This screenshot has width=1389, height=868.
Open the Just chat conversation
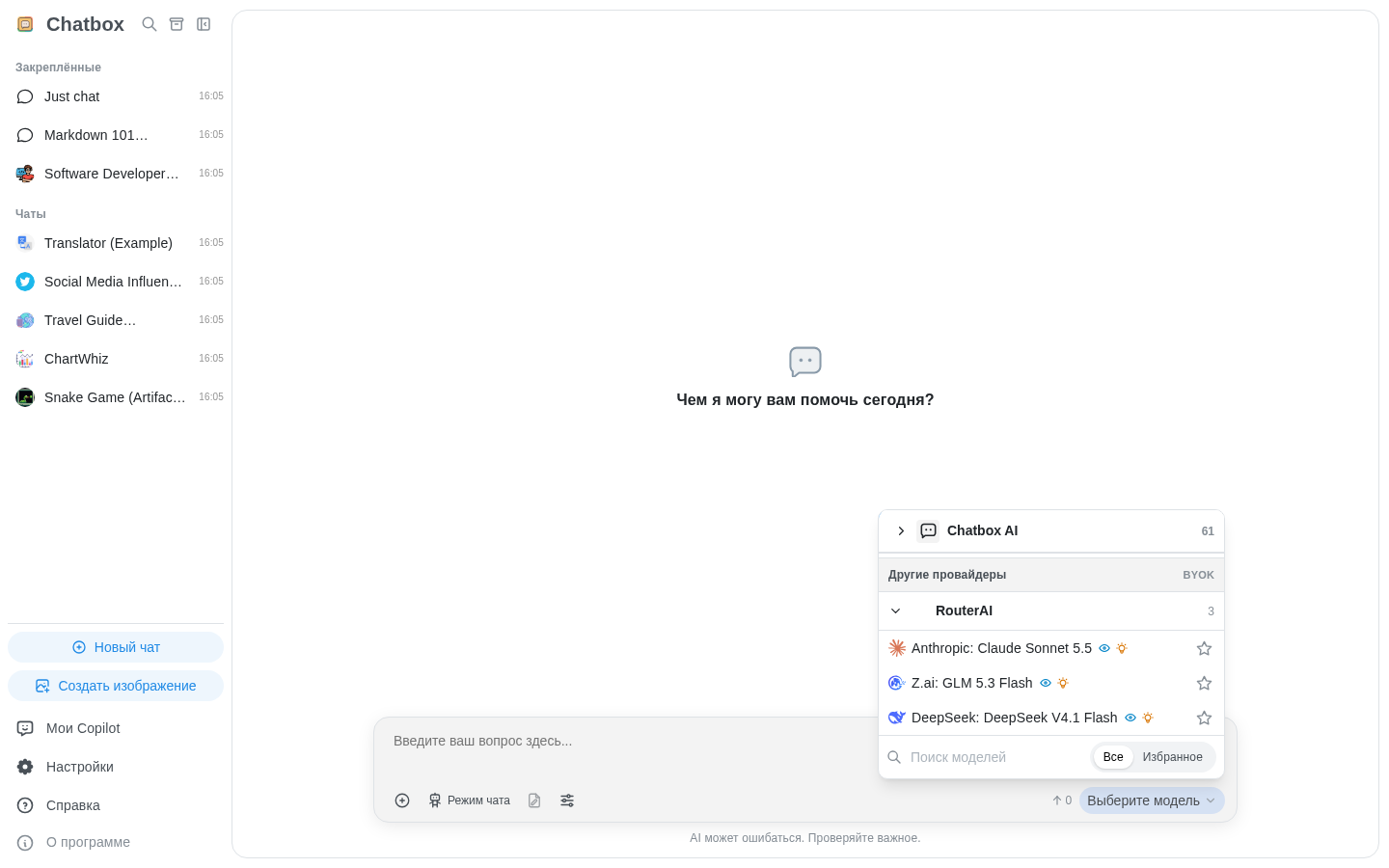coord(116,96)
